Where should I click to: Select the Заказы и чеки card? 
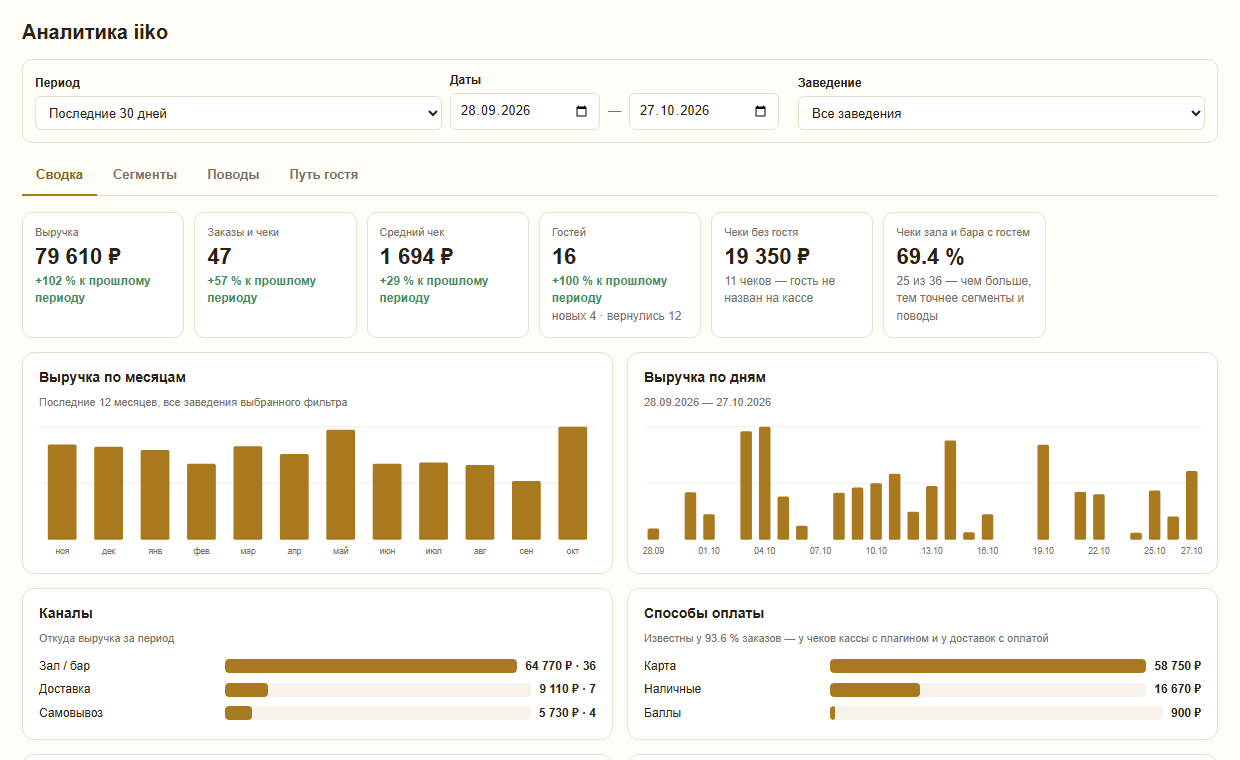point(275,275)
